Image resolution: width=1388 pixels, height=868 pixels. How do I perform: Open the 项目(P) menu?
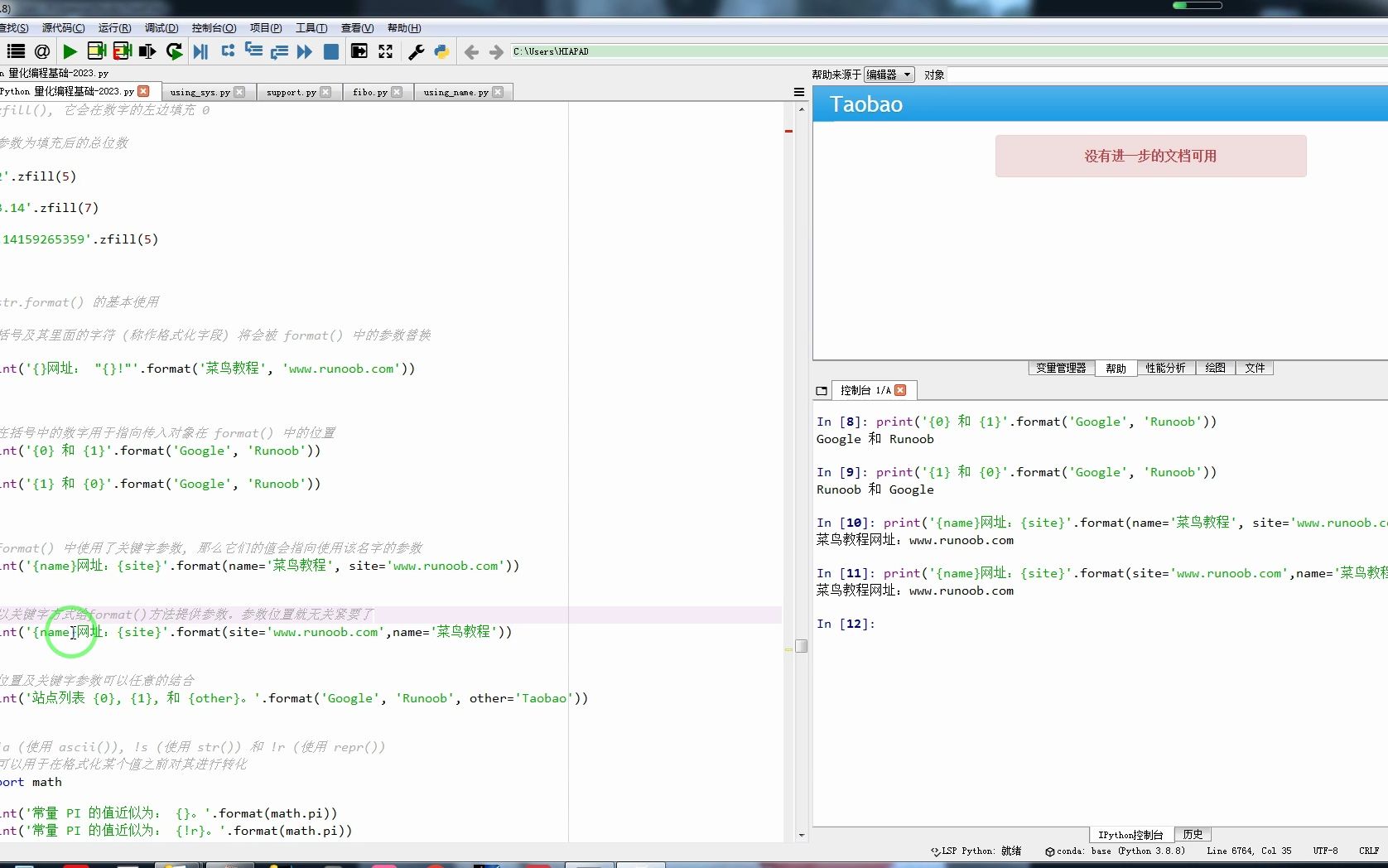(x=266, y=28)
